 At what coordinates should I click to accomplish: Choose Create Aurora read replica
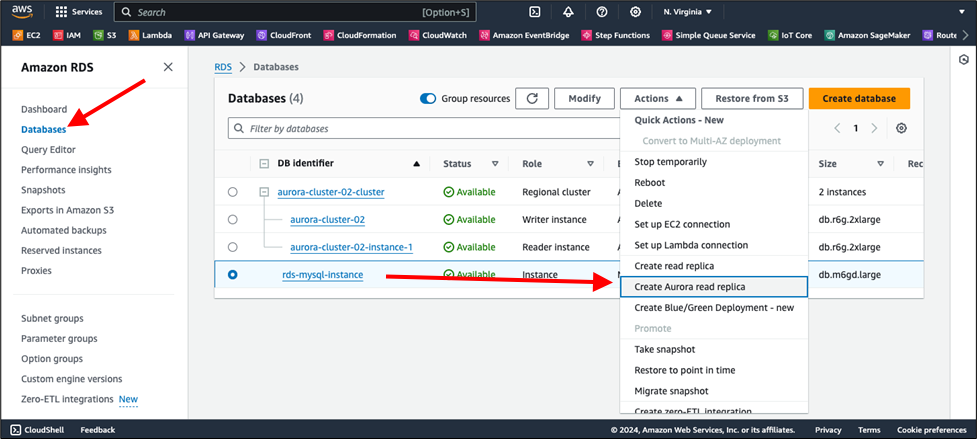point(689,287)
